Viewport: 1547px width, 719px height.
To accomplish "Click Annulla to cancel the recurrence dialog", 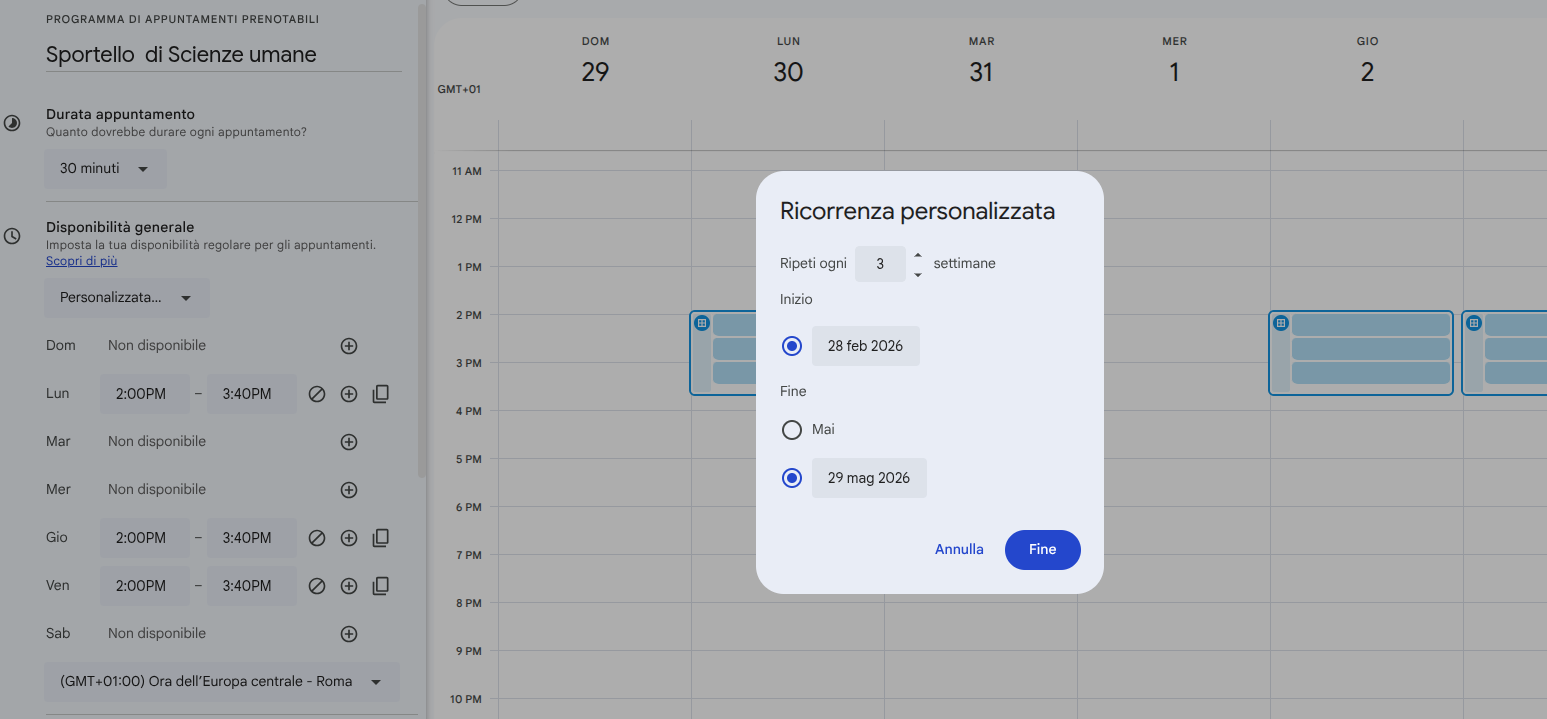I will [x=959, y=550].
